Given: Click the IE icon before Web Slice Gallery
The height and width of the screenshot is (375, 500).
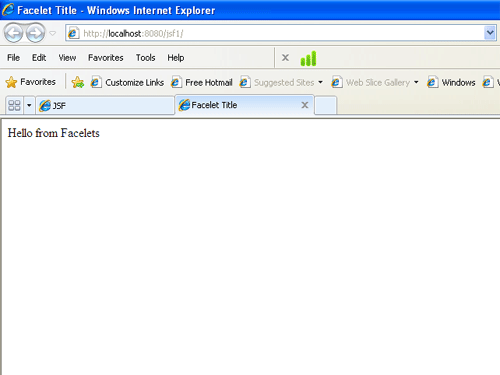Looking at the screenshot, I should (336, 82).
